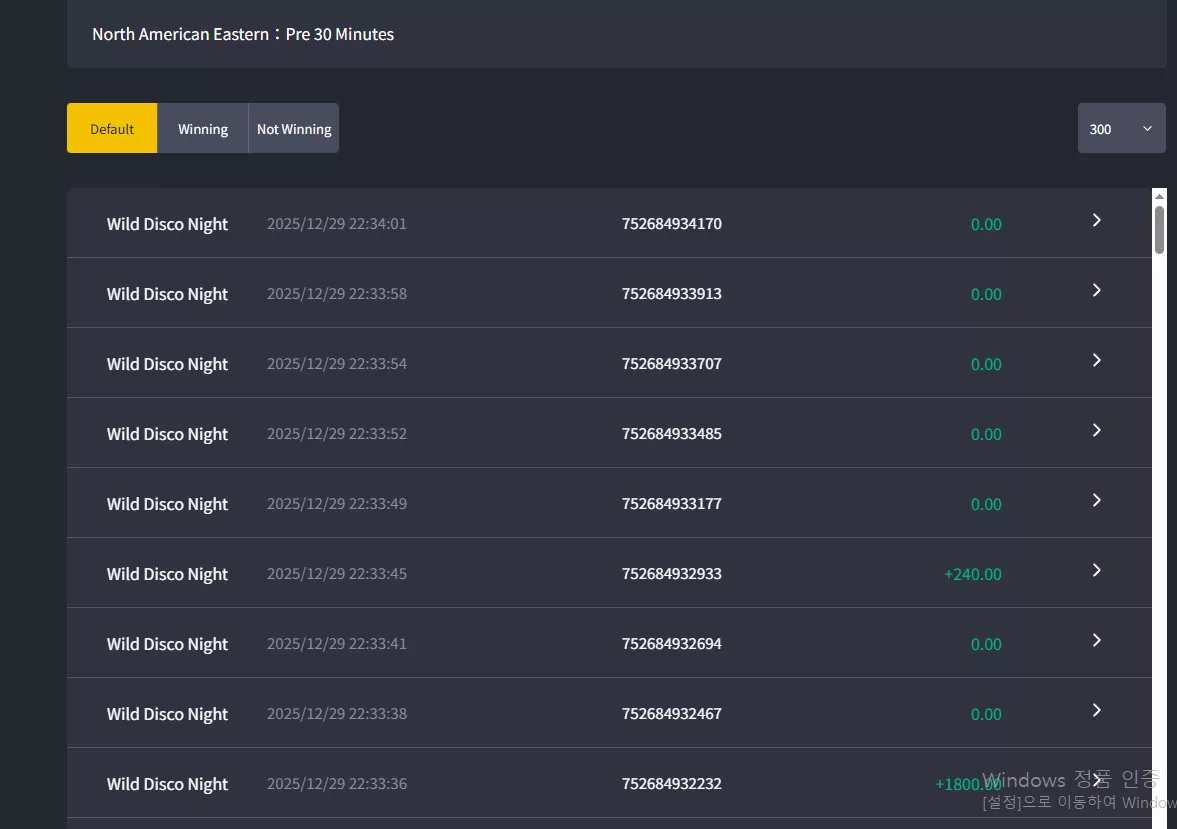1177x829 pixels.
Task: Switch to the Not Winning tab
Action: 293,128
